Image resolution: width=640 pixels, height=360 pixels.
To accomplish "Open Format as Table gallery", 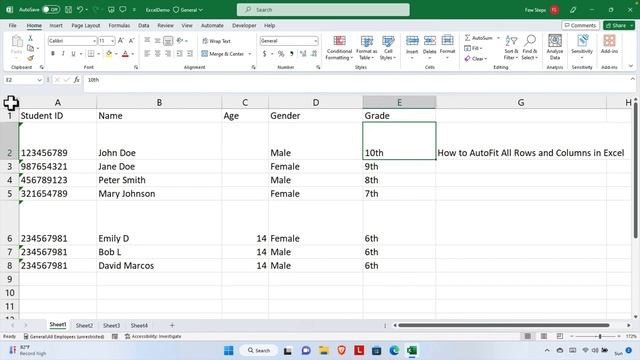I will [x=367, y=48].
